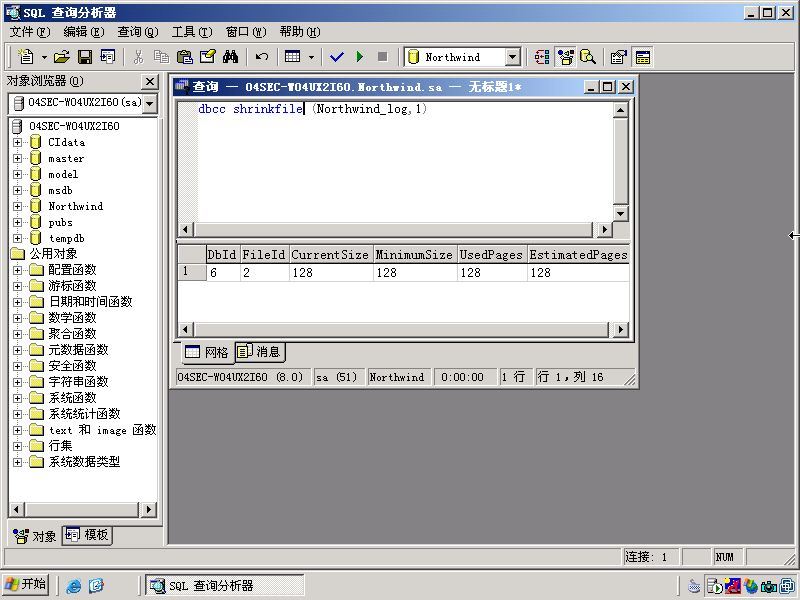Open the 工具(T) menu
The image size is (800, 600).
[192, 32]
